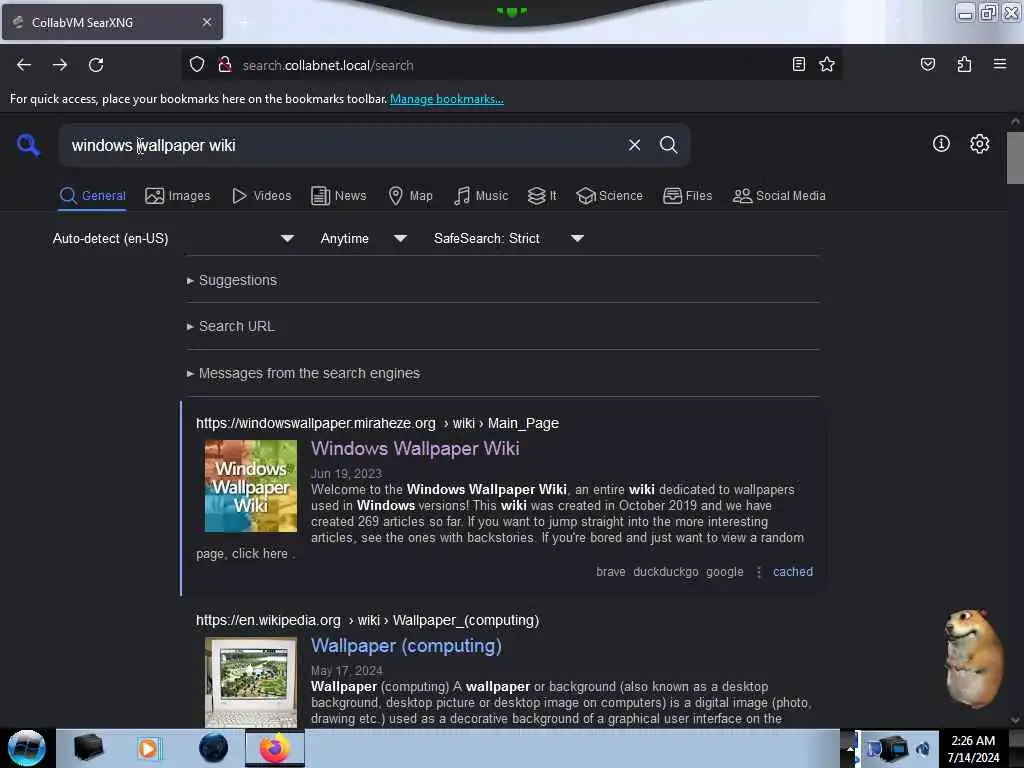The height and width of the screenshot is (768, 1024).
Task: Open the Wallpaper (computing) result title
Action: (x=406, y=646)
